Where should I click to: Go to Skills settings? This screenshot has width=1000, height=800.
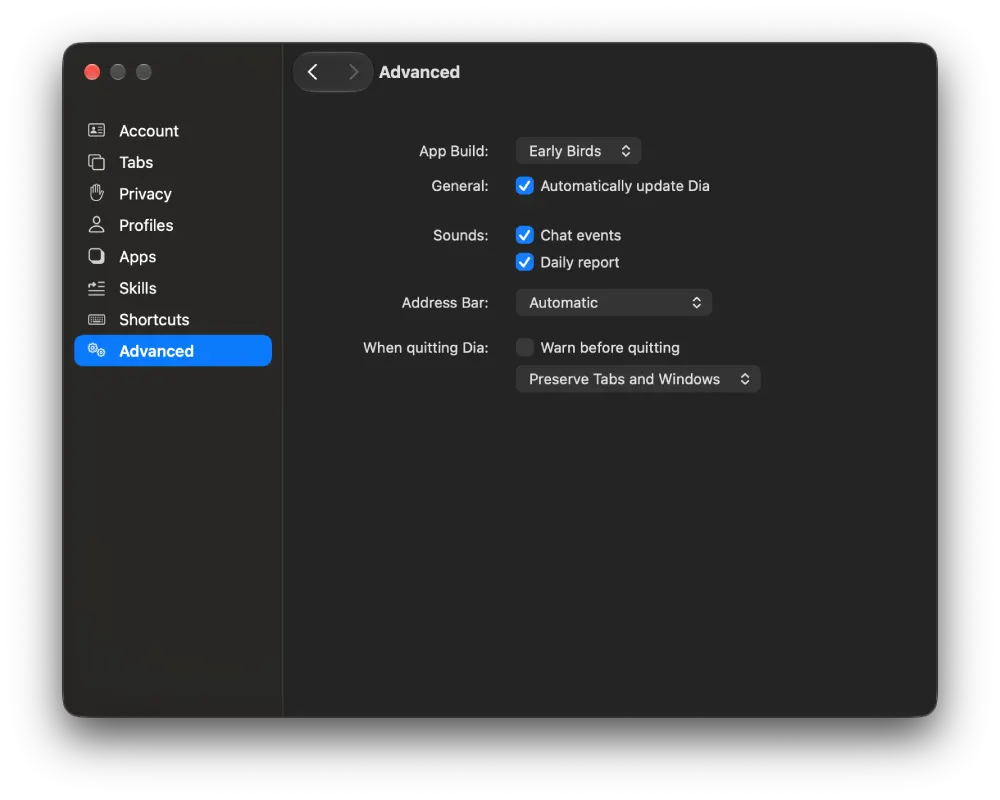(173, 288)
